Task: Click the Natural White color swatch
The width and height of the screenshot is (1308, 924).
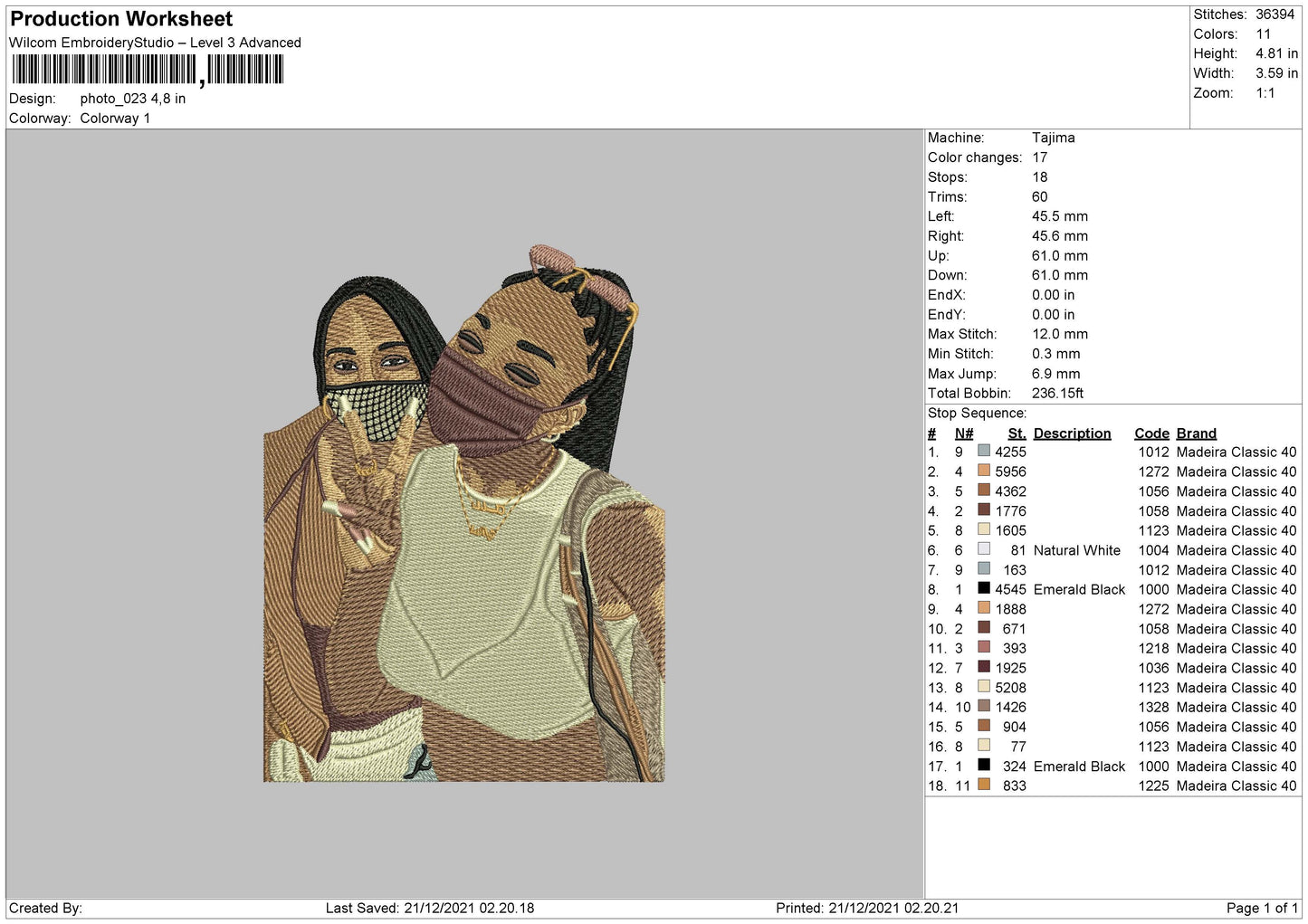Action: pyautogui.click(x=984, y=548)
